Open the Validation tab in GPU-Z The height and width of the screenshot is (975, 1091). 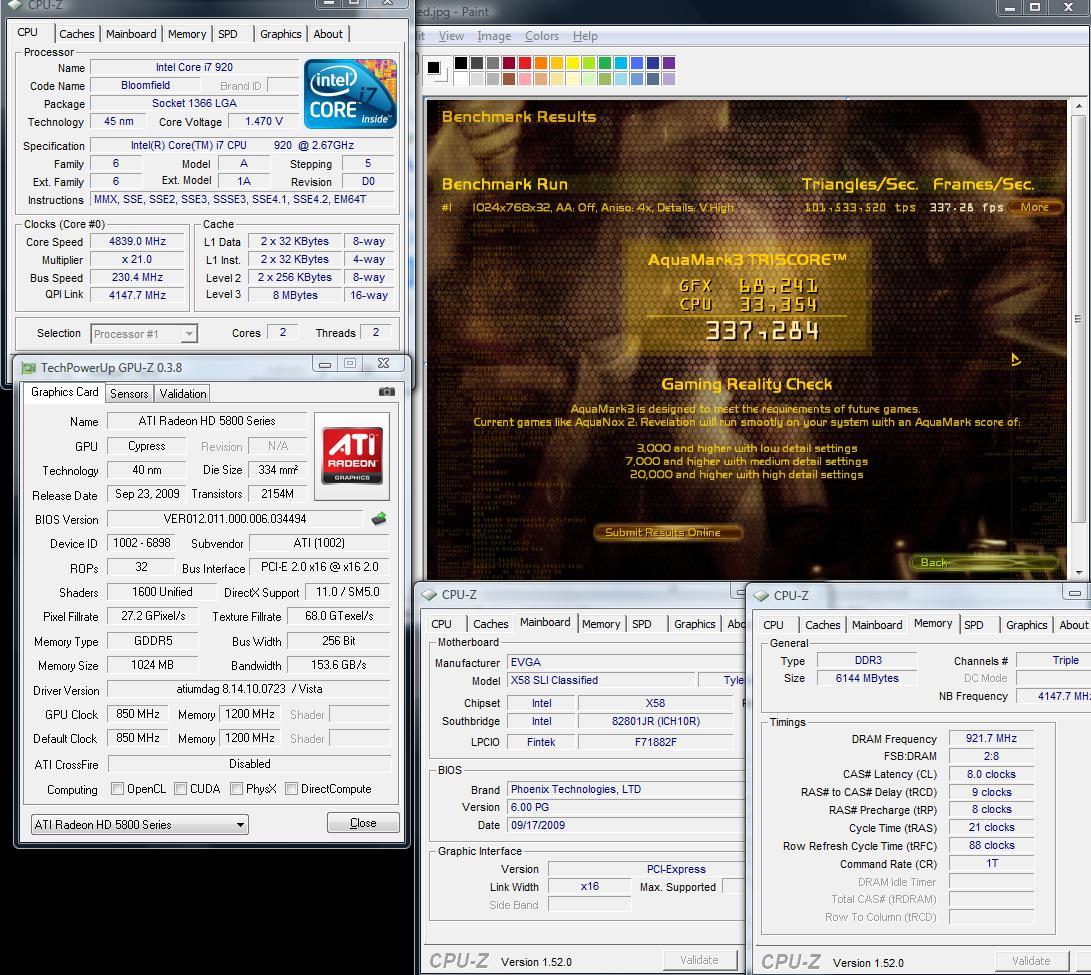coord(182,394)
